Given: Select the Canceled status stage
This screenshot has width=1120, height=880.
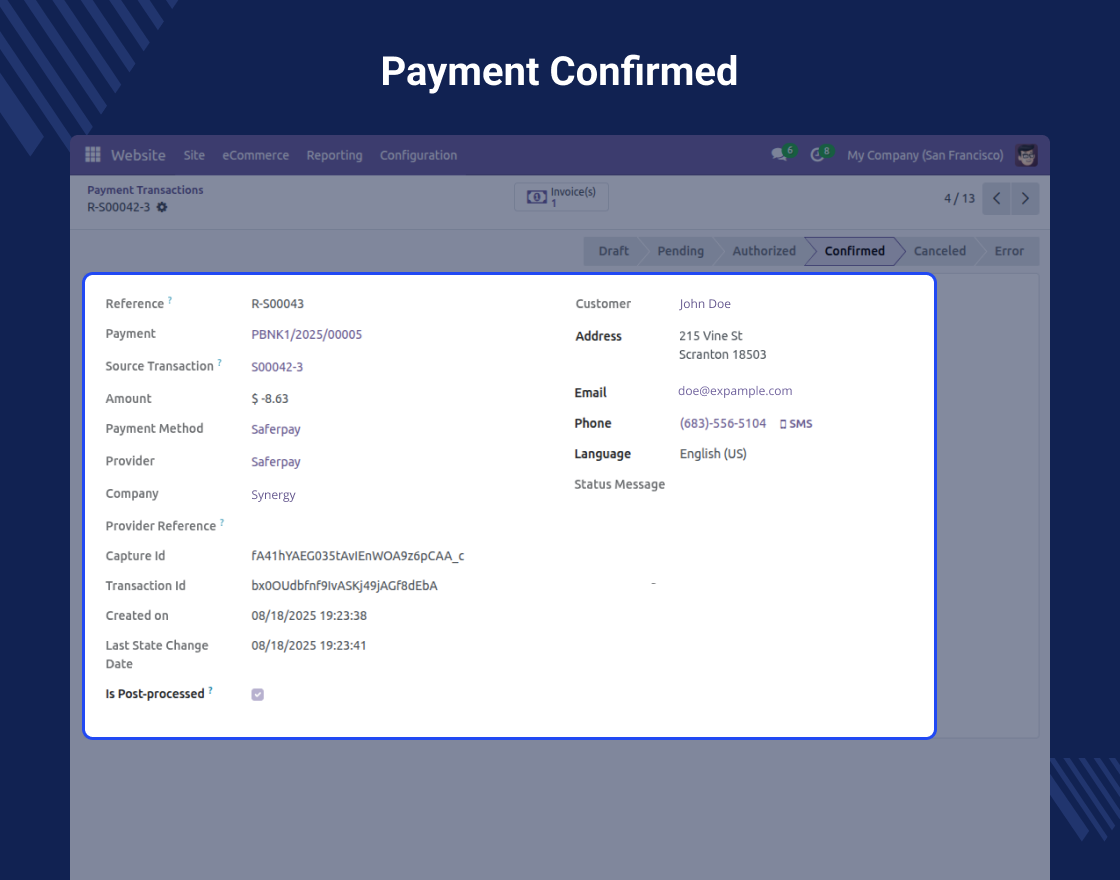Looking at the screenshot, I should coord(939,251).
